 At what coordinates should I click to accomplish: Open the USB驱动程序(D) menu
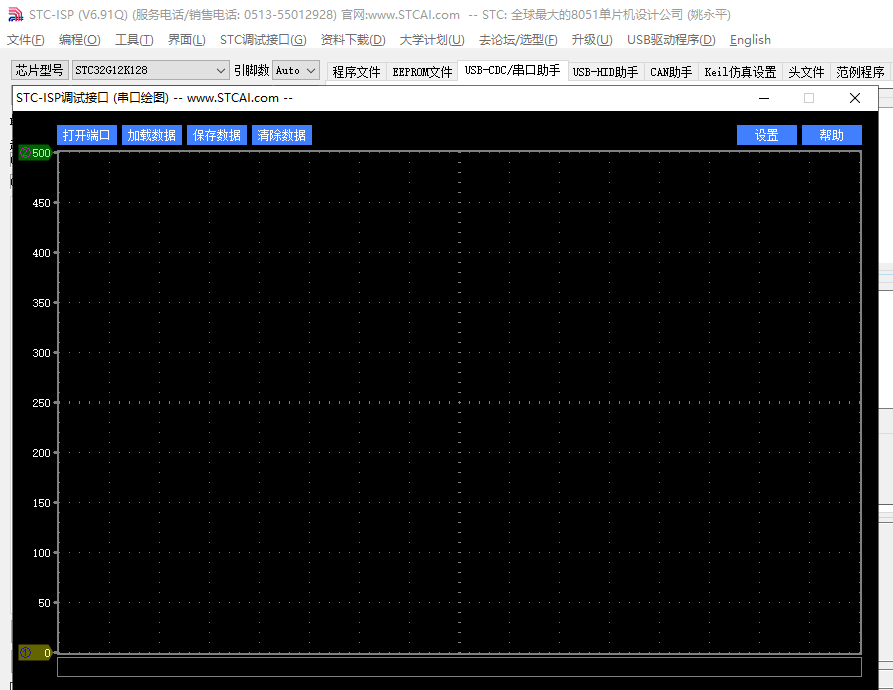pyautogui.click(x=671, y=40)
